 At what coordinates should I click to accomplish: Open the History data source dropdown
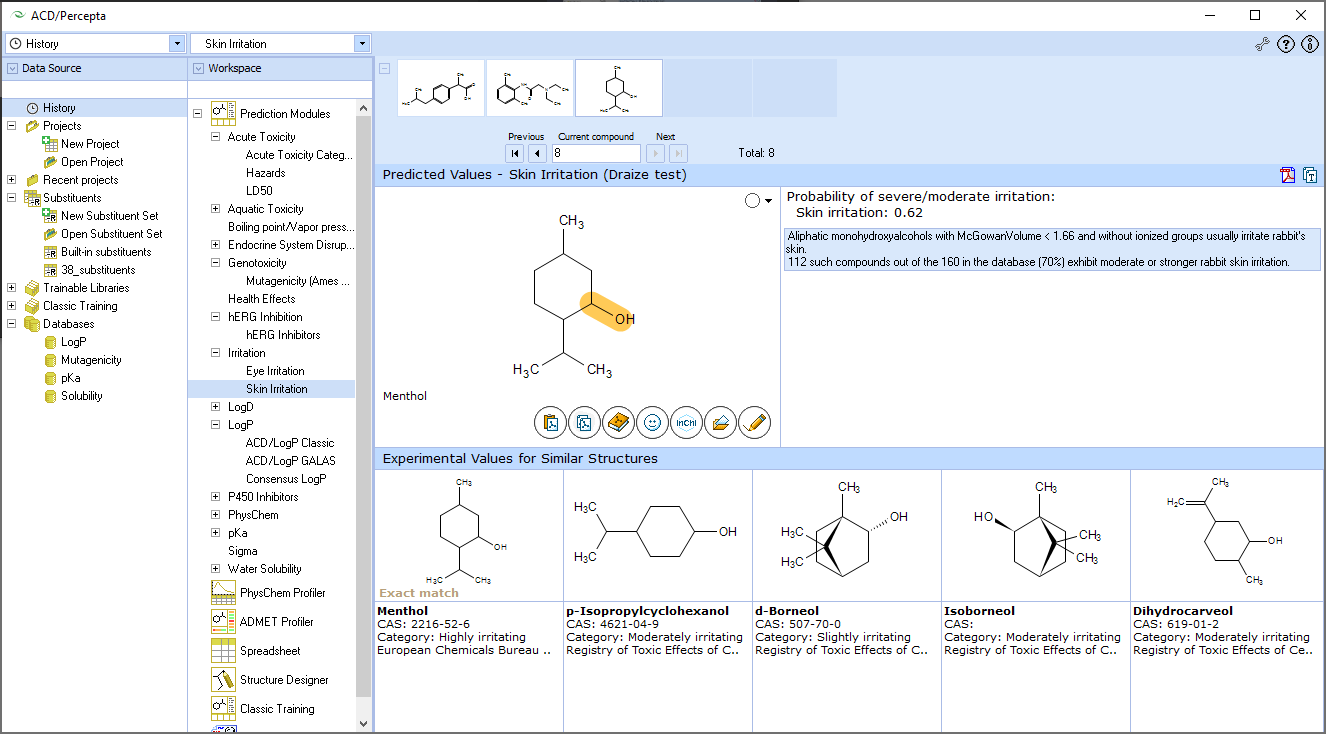point(177,43)
